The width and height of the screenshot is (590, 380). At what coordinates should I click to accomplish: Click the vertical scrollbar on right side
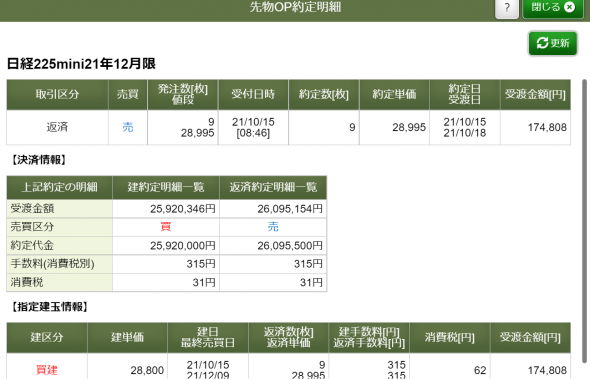[584, 221]
